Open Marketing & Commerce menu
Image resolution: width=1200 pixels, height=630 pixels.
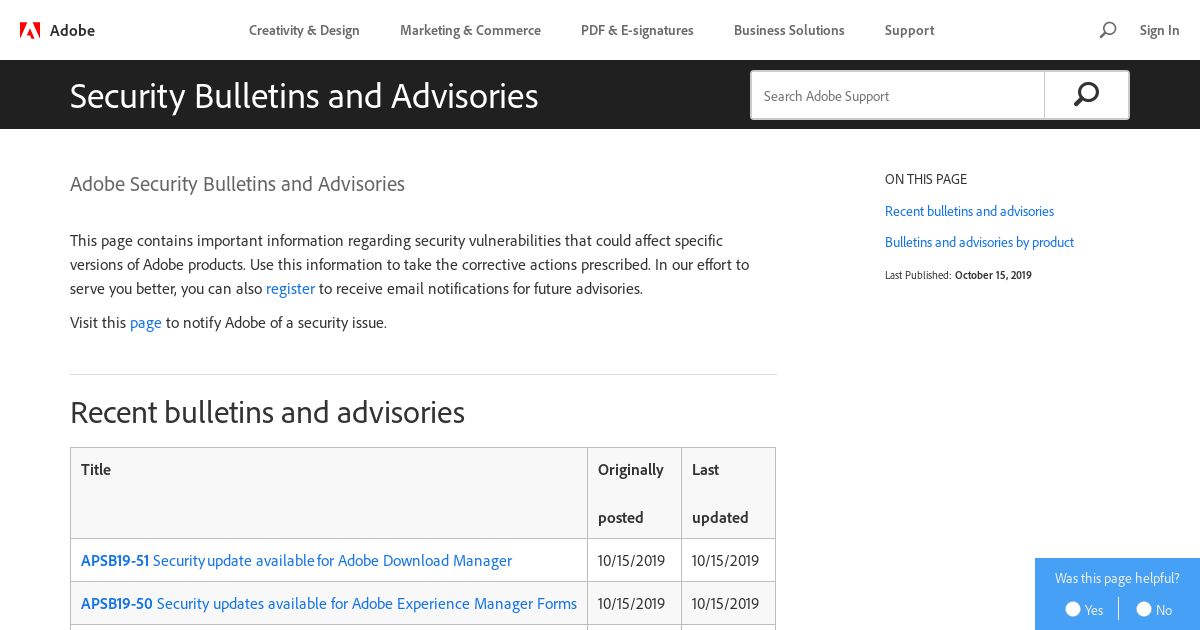click(x=470, y=30)
